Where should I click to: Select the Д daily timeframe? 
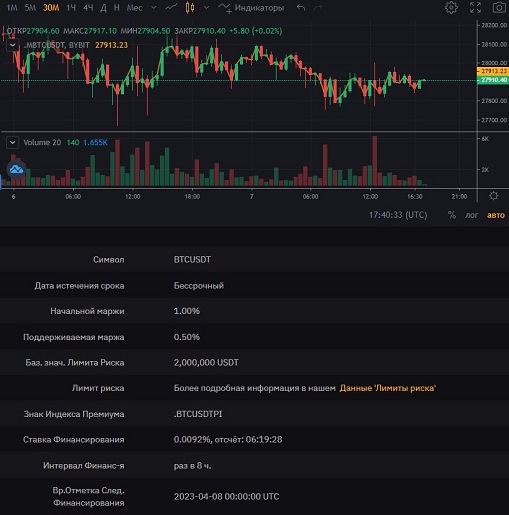103,8
